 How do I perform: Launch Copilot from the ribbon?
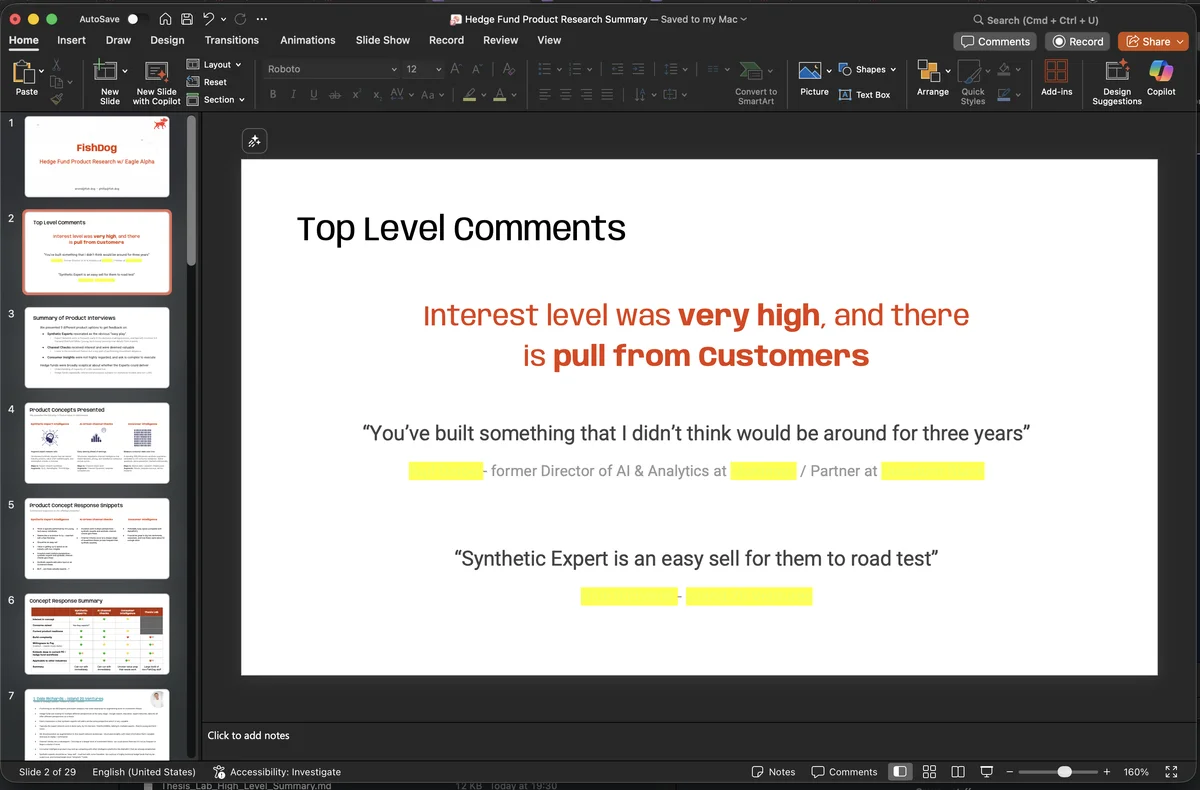(x=1161, y=79)
